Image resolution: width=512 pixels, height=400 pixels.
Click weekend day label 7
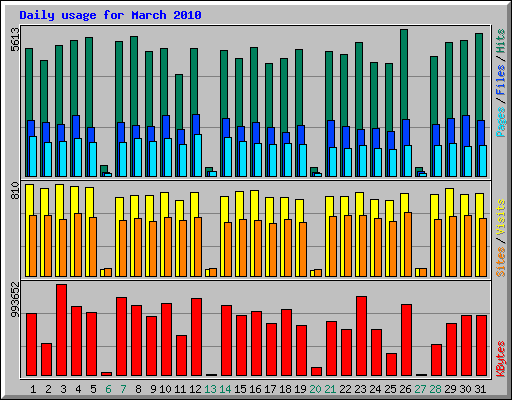(123, 389)
